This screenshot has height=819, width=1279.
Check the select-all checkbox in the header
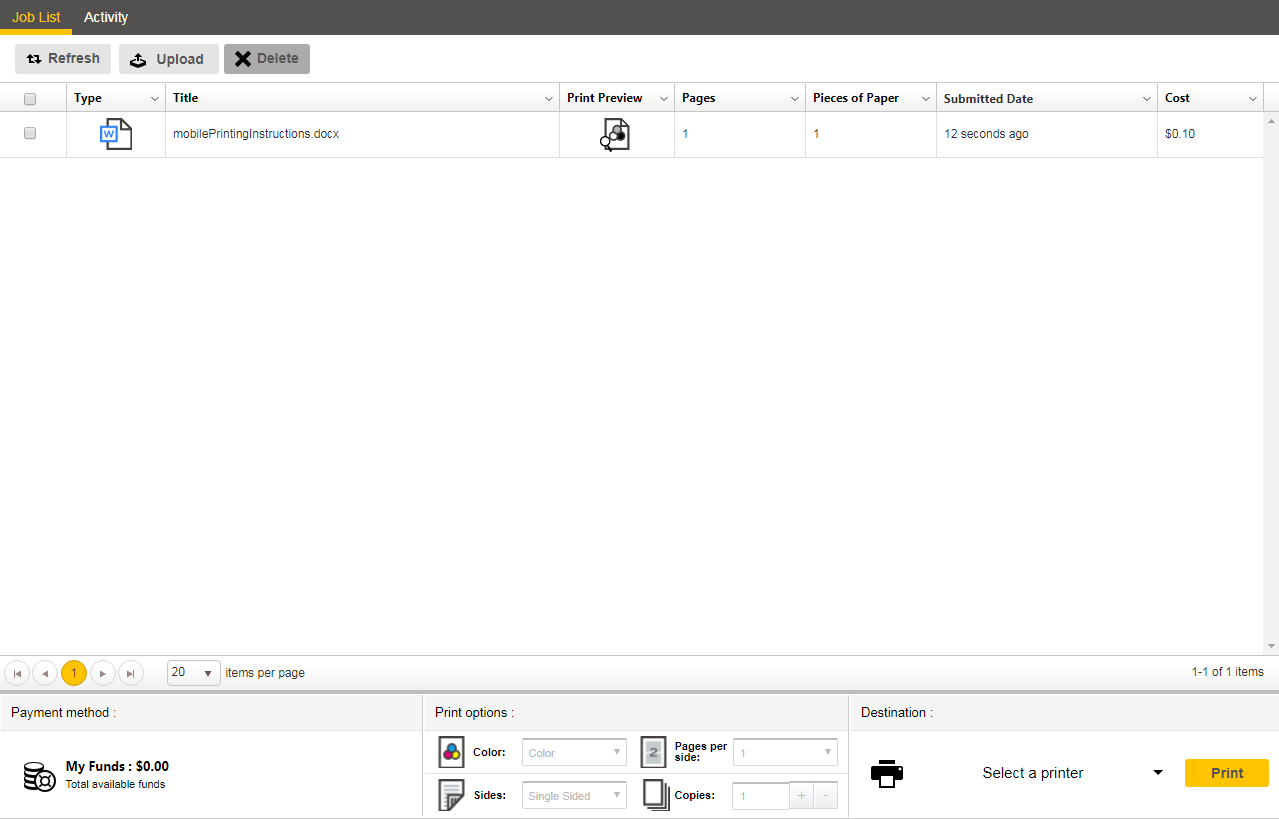pos(30,98)
